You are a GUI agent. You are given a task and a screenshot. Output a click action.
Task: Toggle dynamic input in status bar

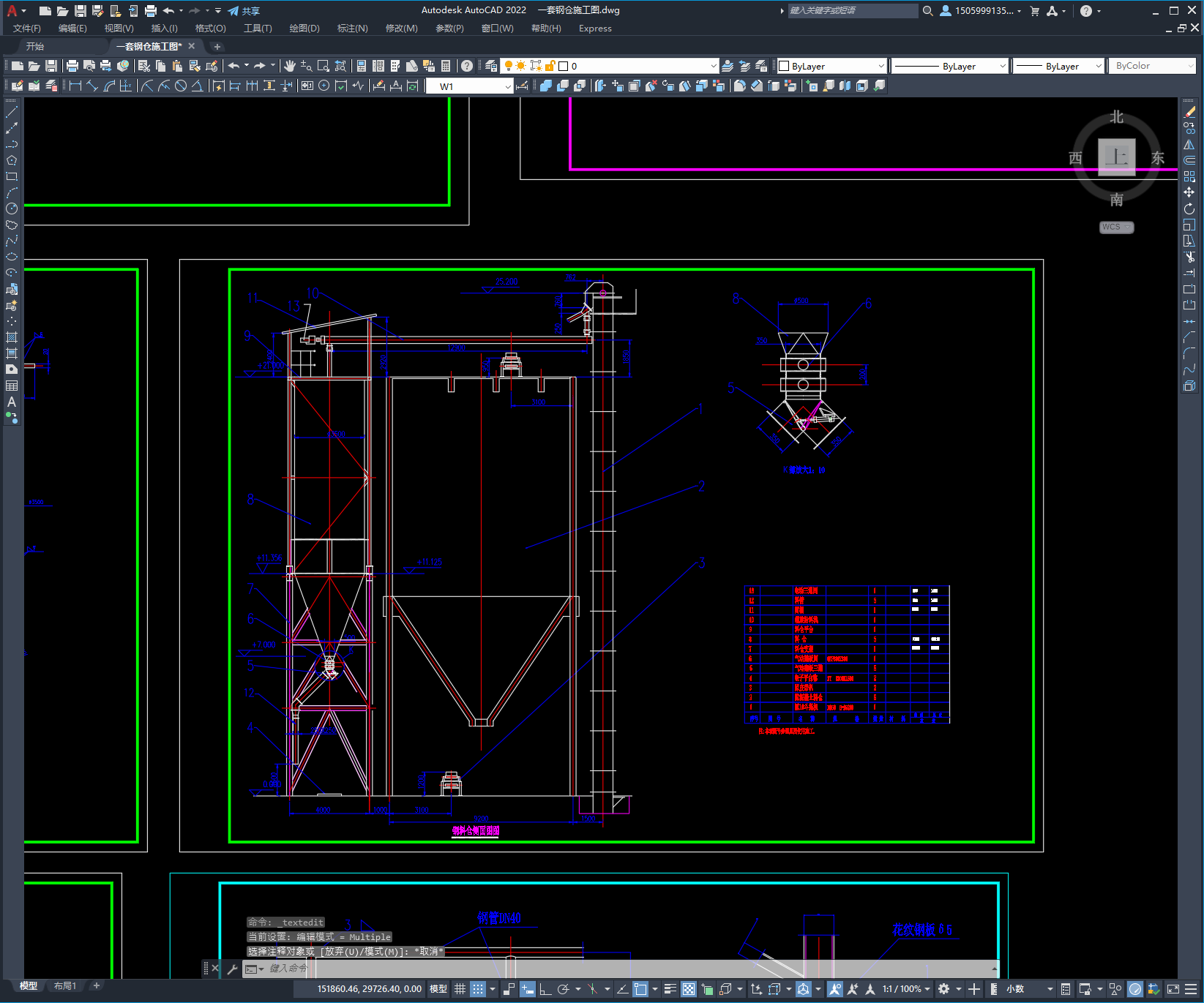tap(528, 989)
